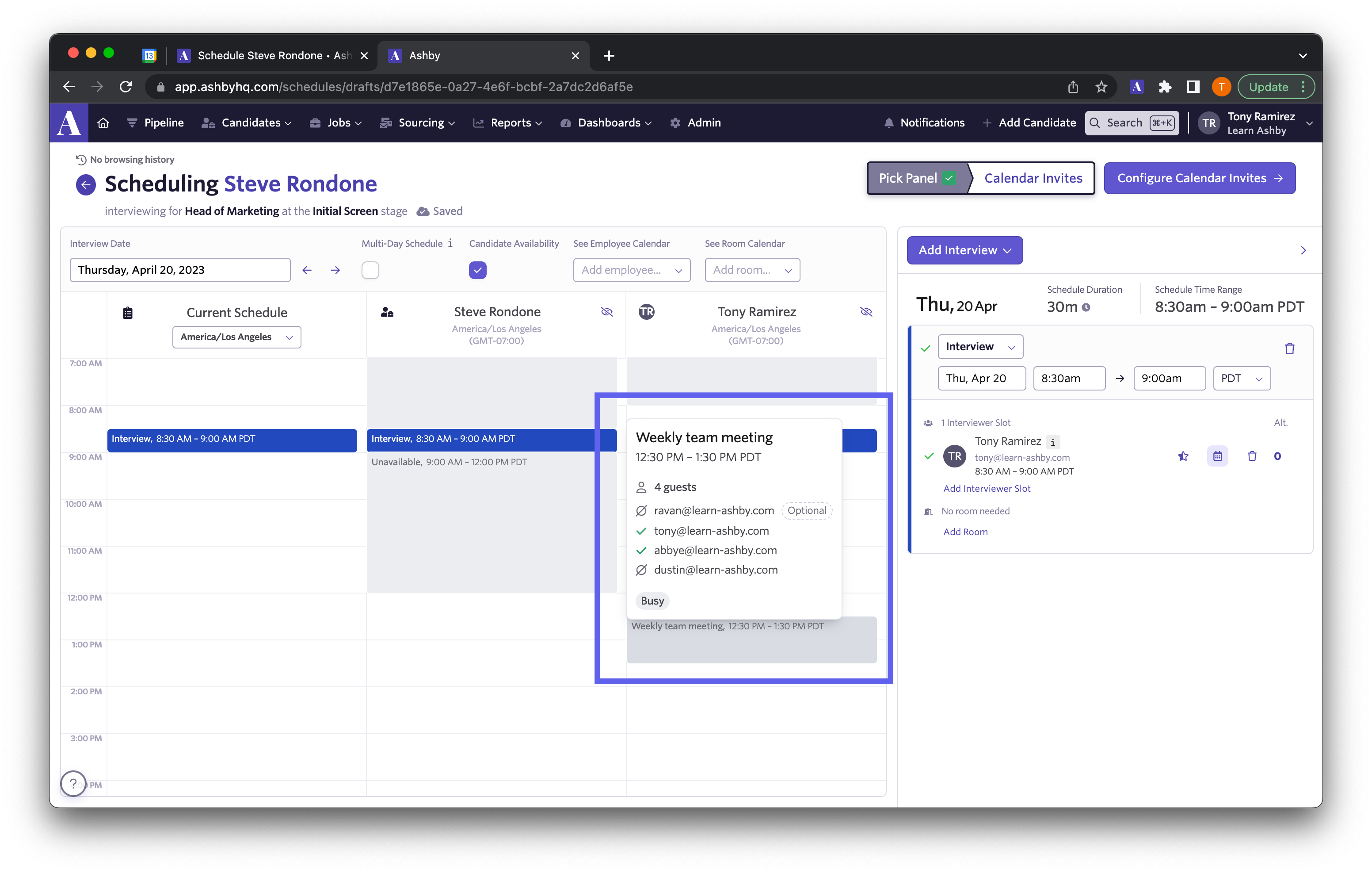Hide Steve Rondone's calendar column
The width and height of the screenshot is (1372, 873).
606,312
